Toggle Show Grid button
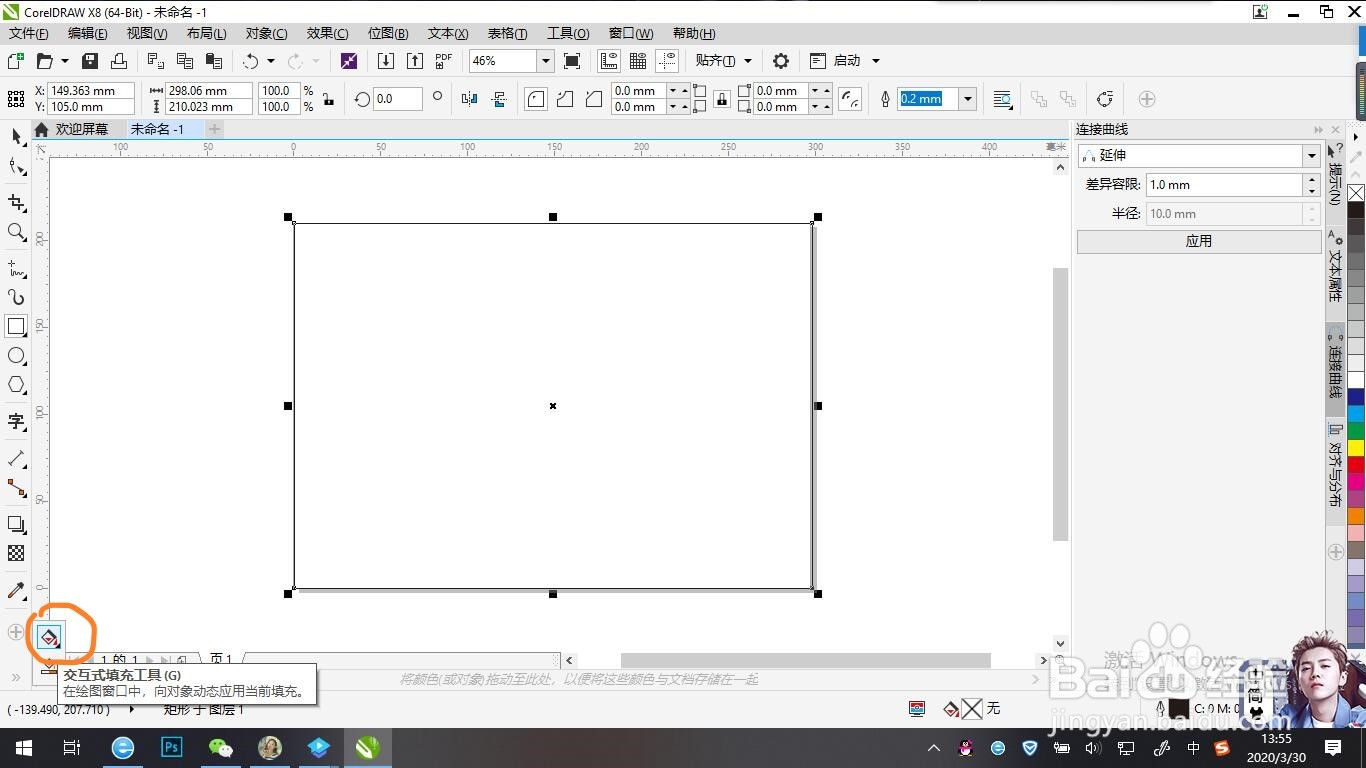 (x=637, y=61)
